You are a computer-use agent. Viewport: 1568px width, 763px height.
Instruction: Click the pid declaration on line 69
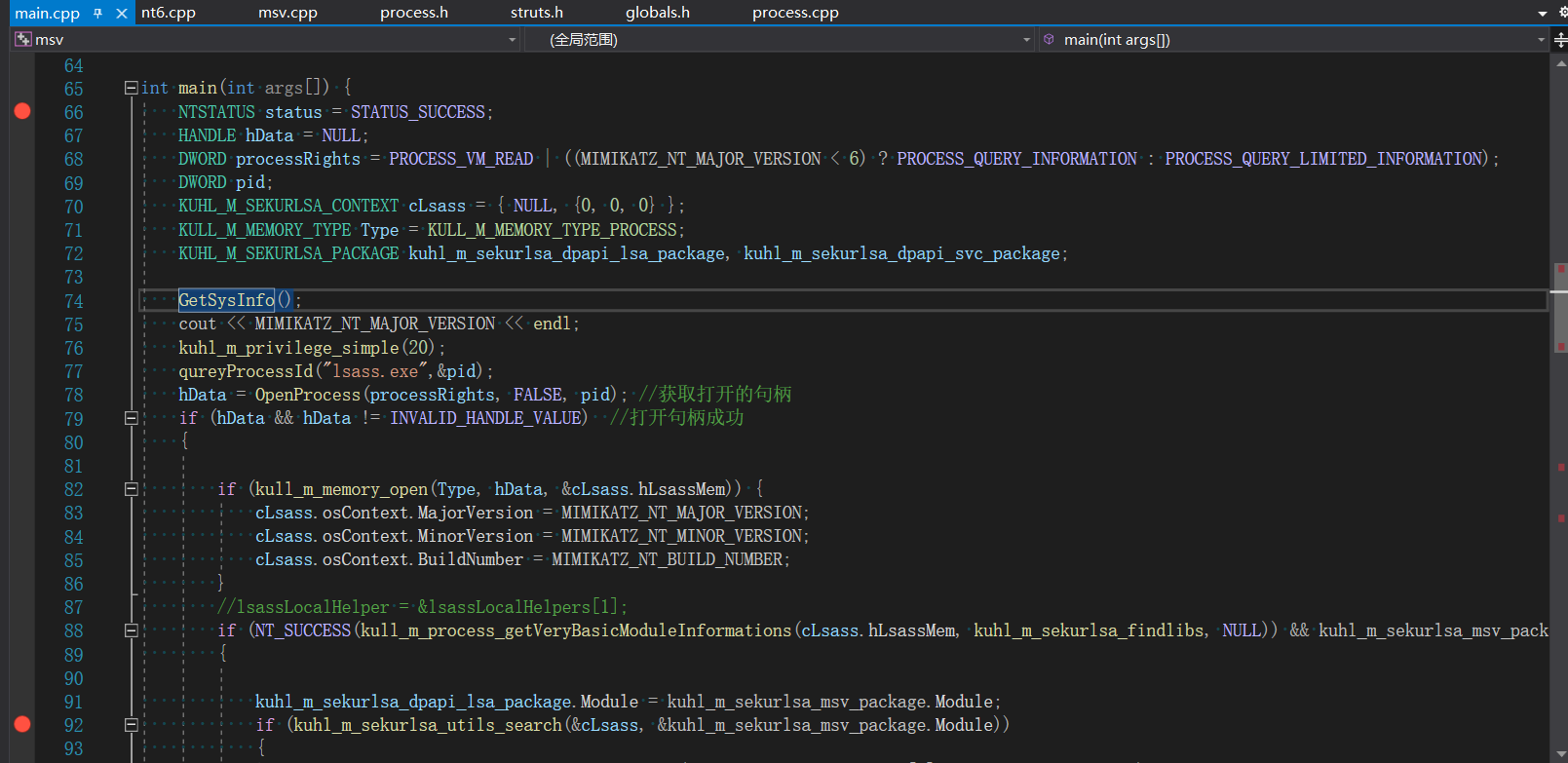click(250, 182)
